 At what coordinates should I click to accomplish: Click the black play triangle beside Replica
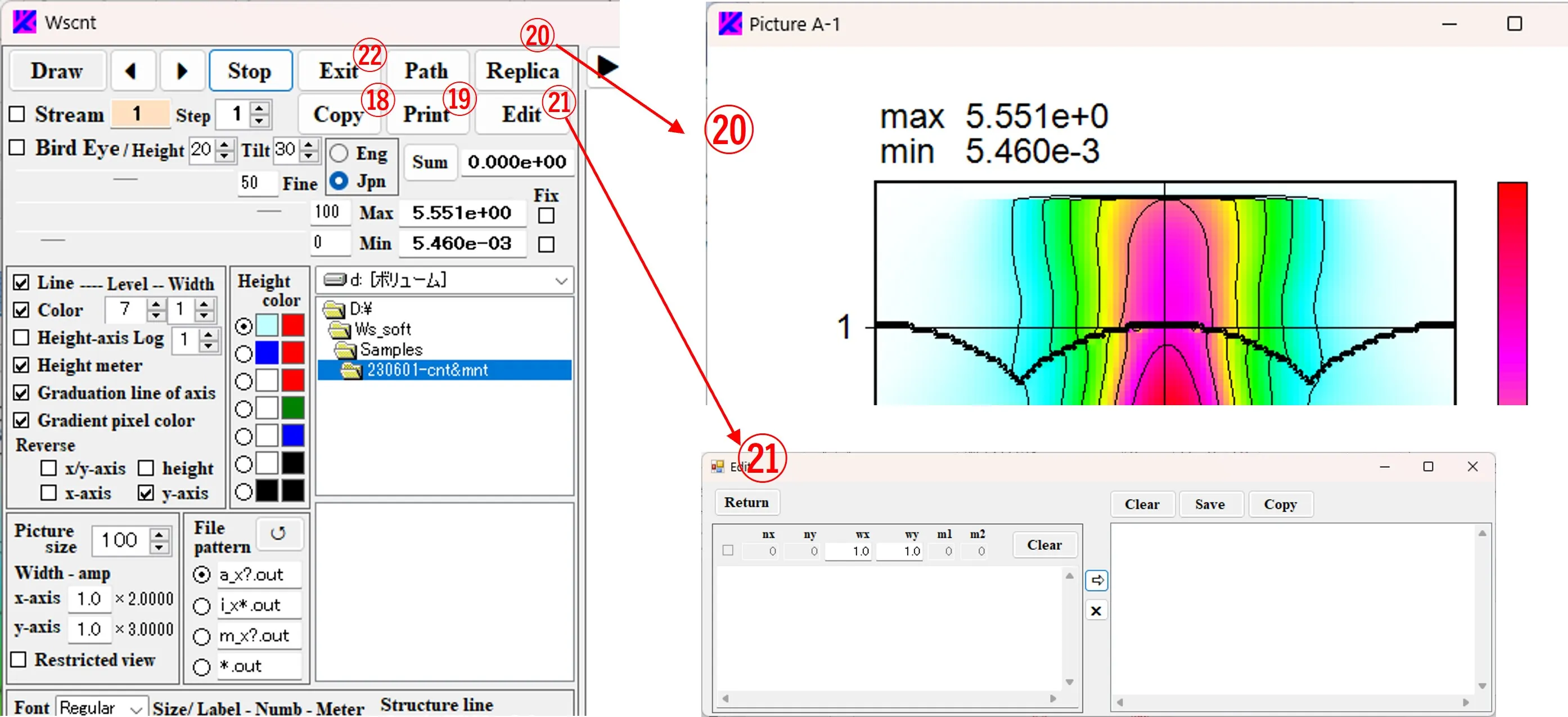(606, 66)
